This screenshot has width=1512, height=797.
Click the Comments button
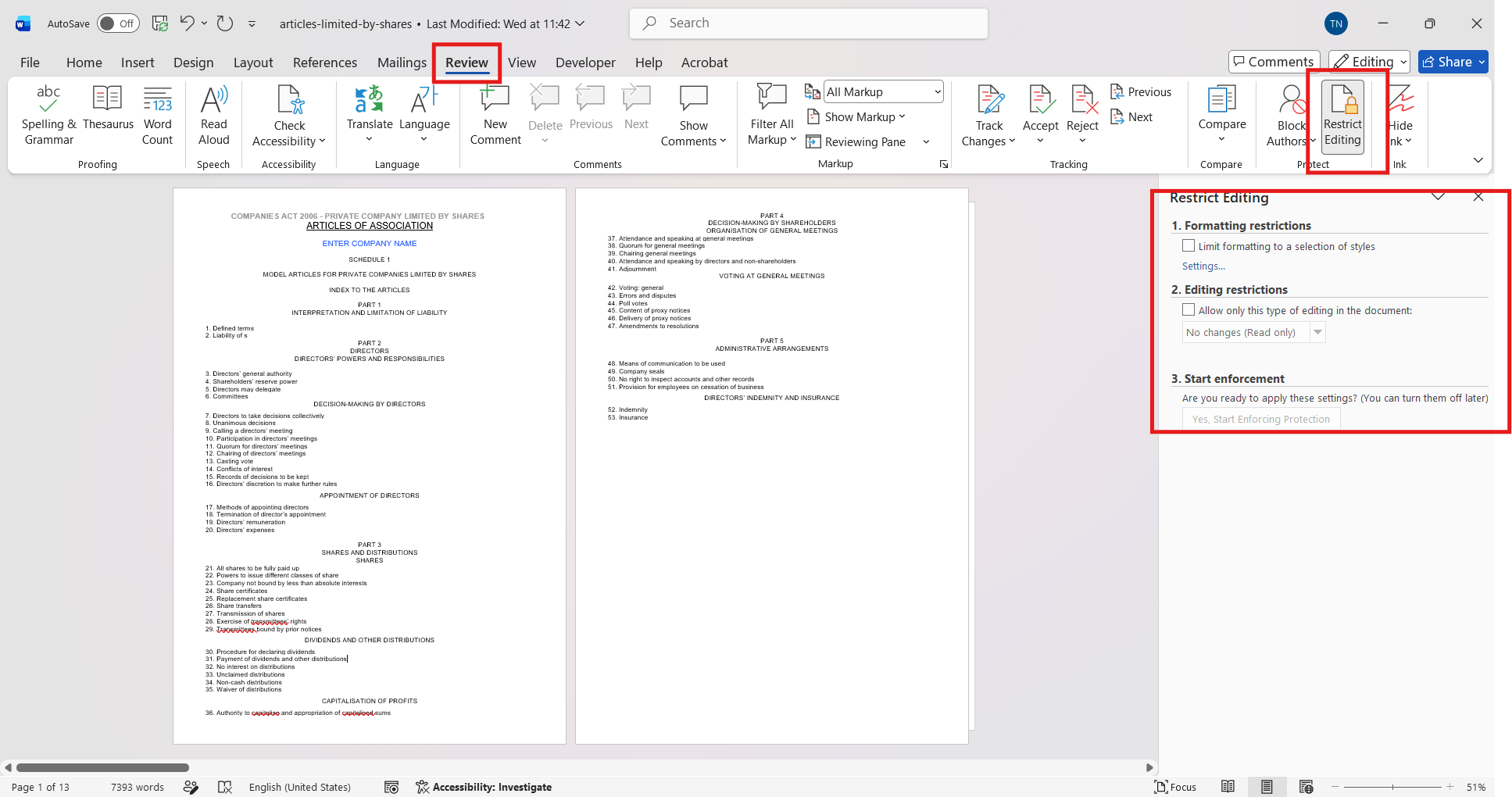click(x=1274, y=62)
